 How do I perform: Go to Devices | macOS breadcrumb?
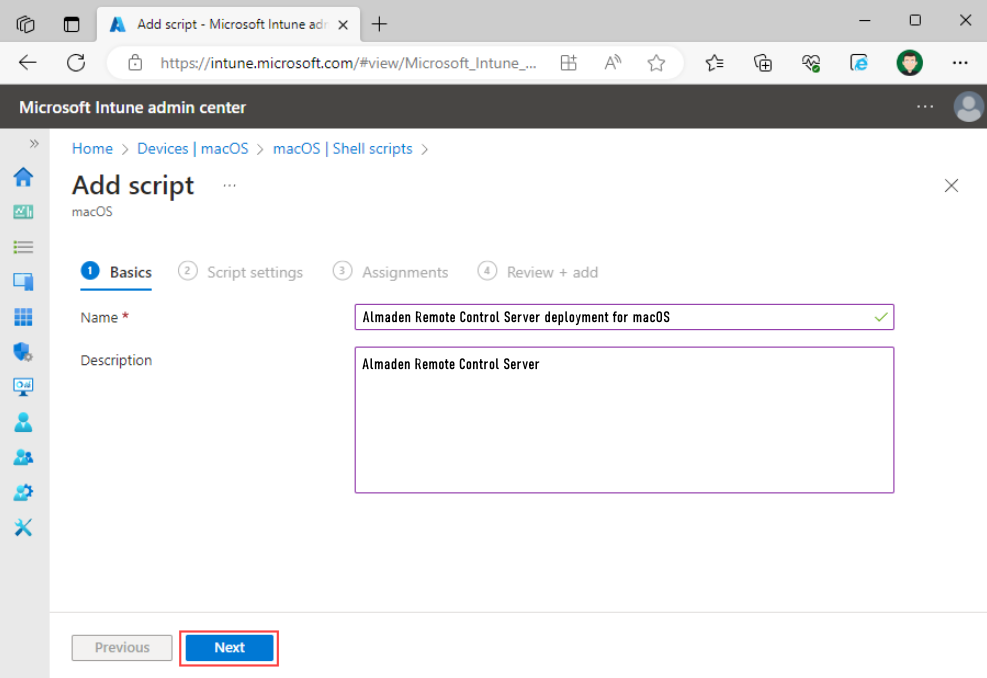(x=193, y=149)
